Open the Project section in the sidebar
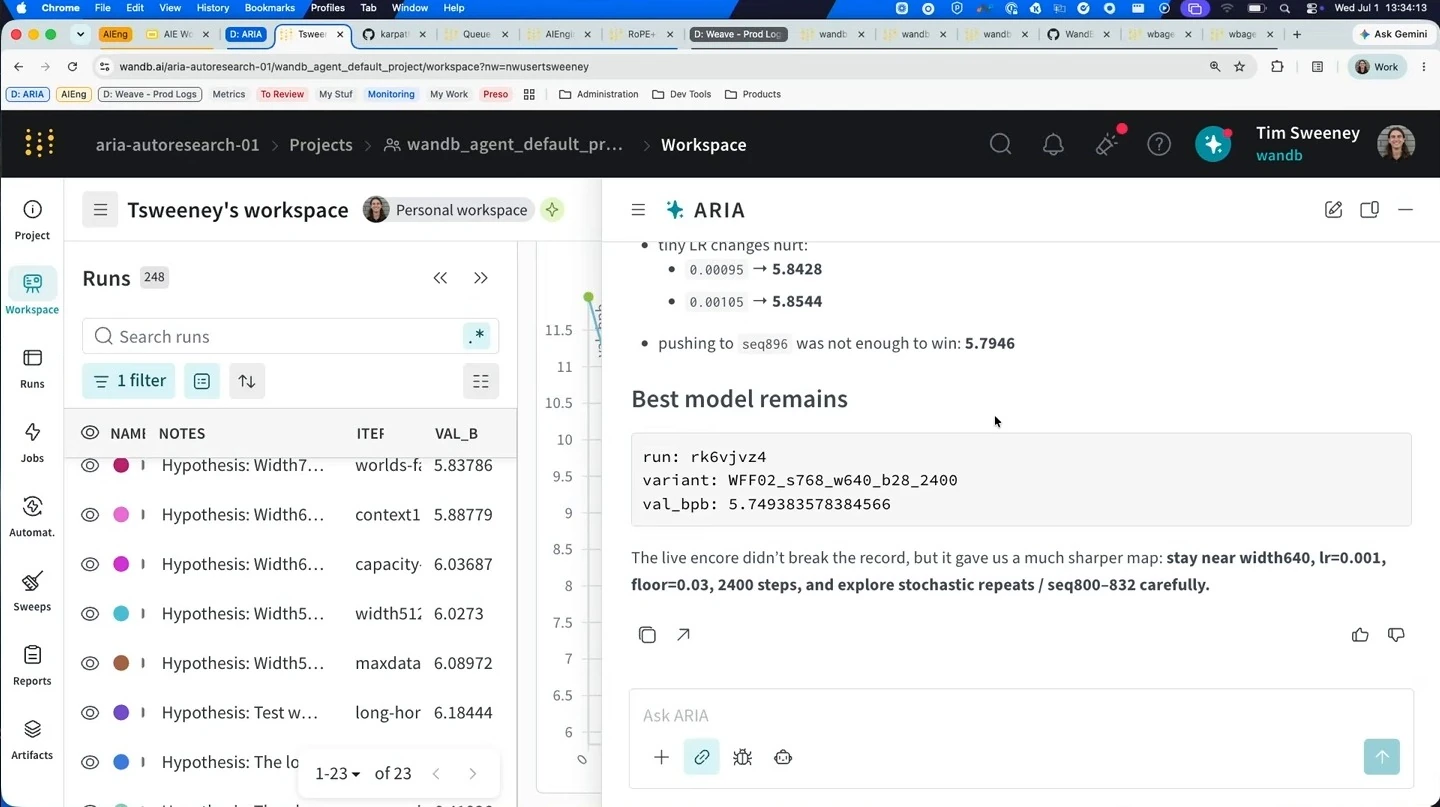 tap(32, 220)
